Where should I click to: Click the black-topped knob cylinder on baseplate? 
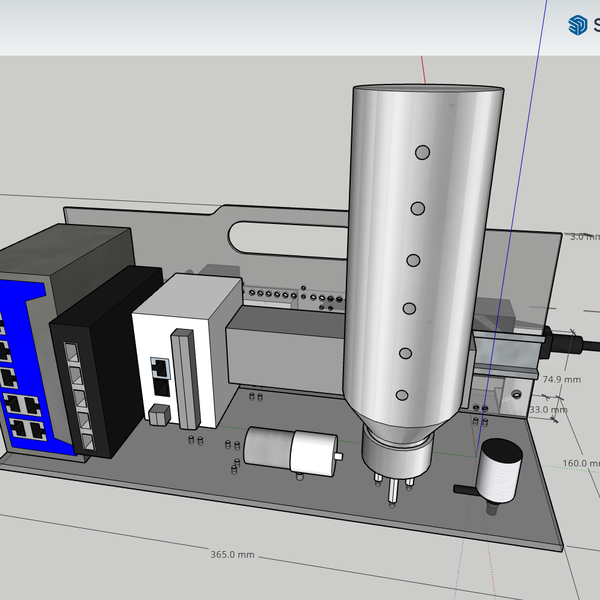(x=499, y=470)
